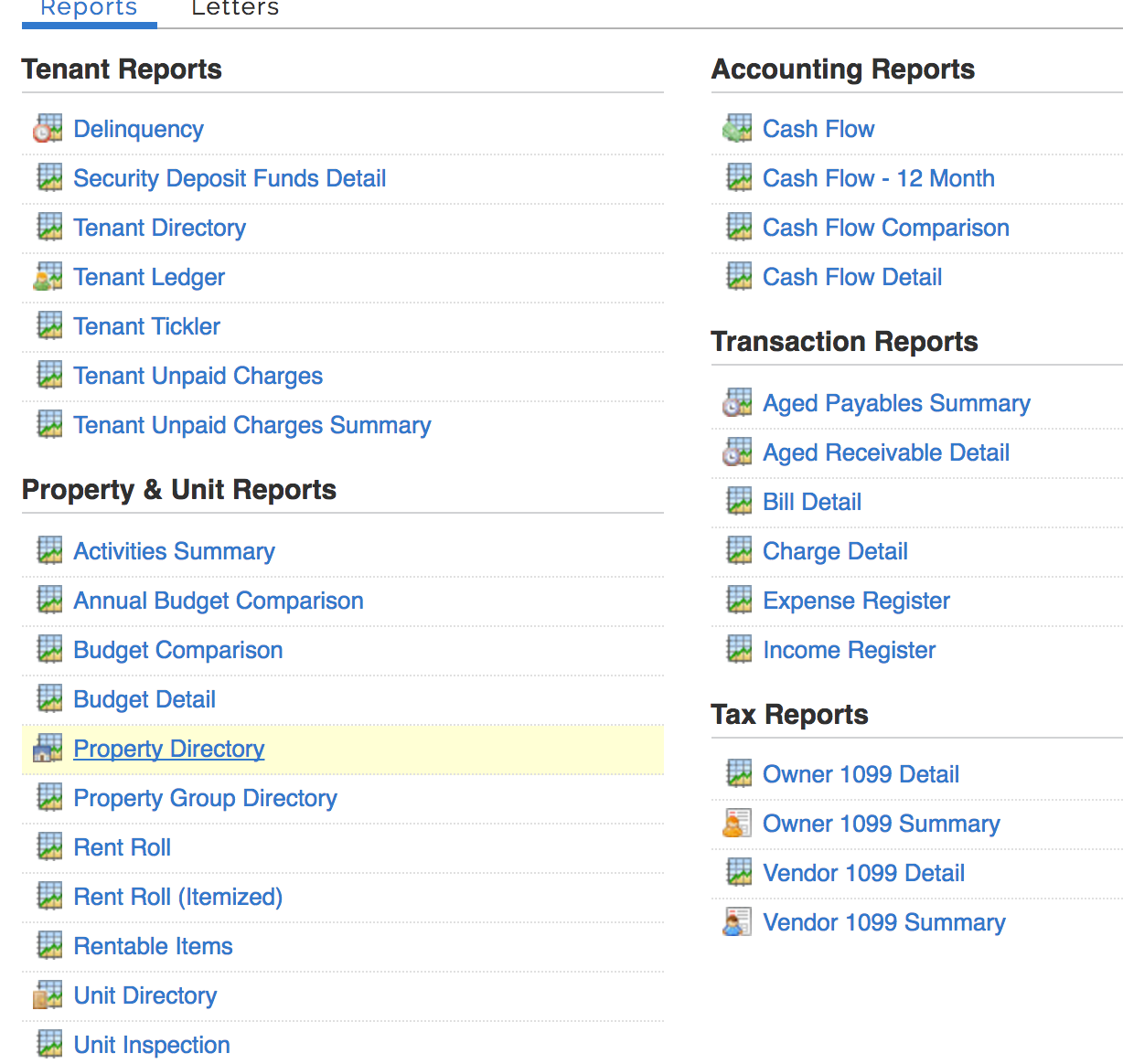This screenshot has height=1064, width=1123.
Task: Click the person icon beside Owner 1099 Summary
Action: click(x=737, y=824)
